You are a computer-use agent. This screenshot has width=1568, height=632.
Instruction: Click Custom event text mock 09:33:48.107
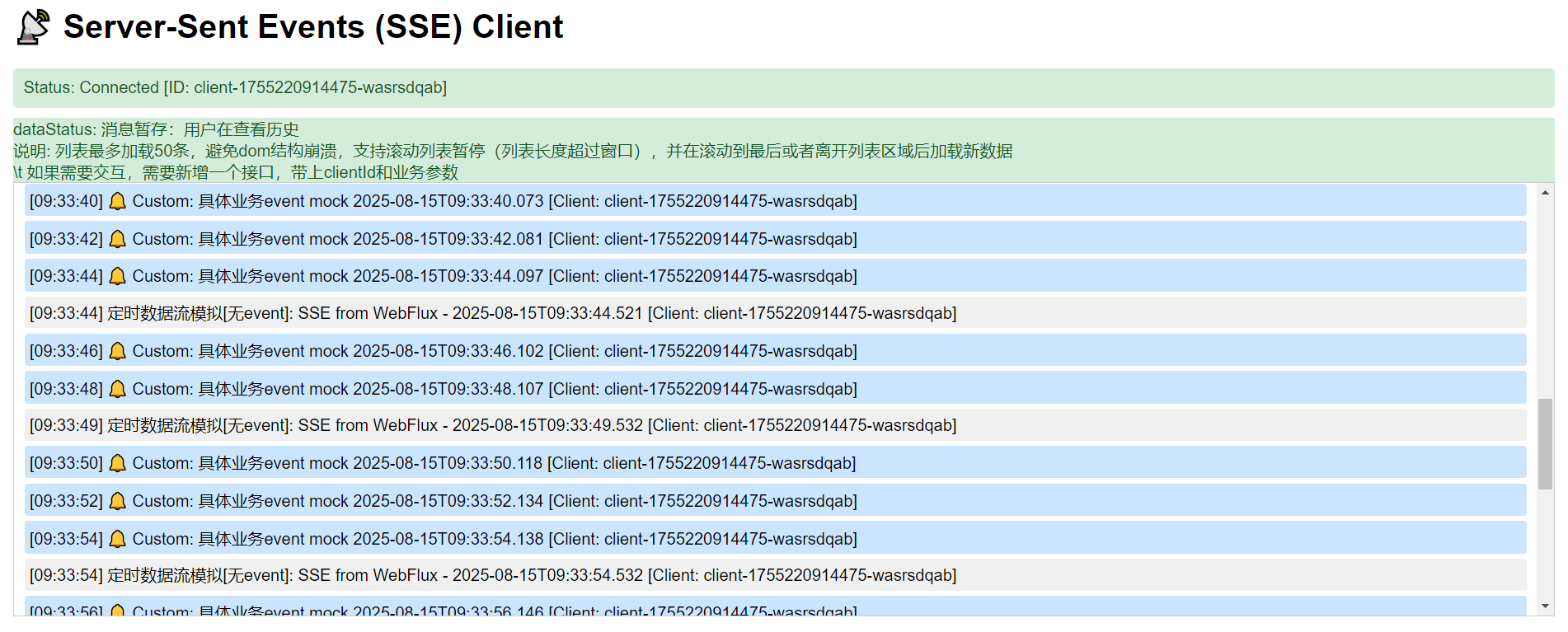[x=495, y=389]
